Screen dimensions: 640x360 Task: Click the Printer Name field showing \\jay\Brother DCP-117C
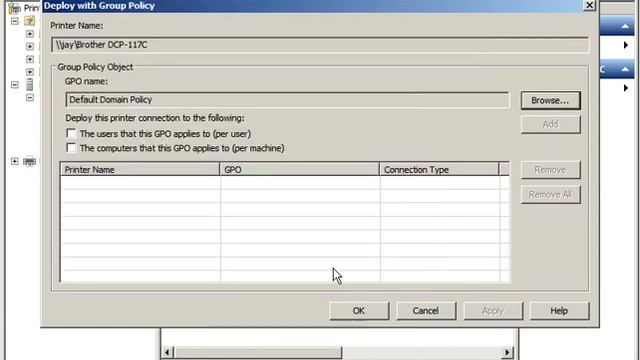tap(320, 45)
